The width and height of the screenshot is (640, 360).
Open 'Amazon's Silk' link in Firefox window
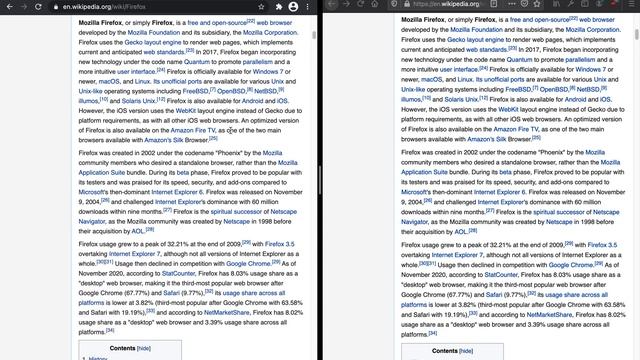click(x=487, y=139)
